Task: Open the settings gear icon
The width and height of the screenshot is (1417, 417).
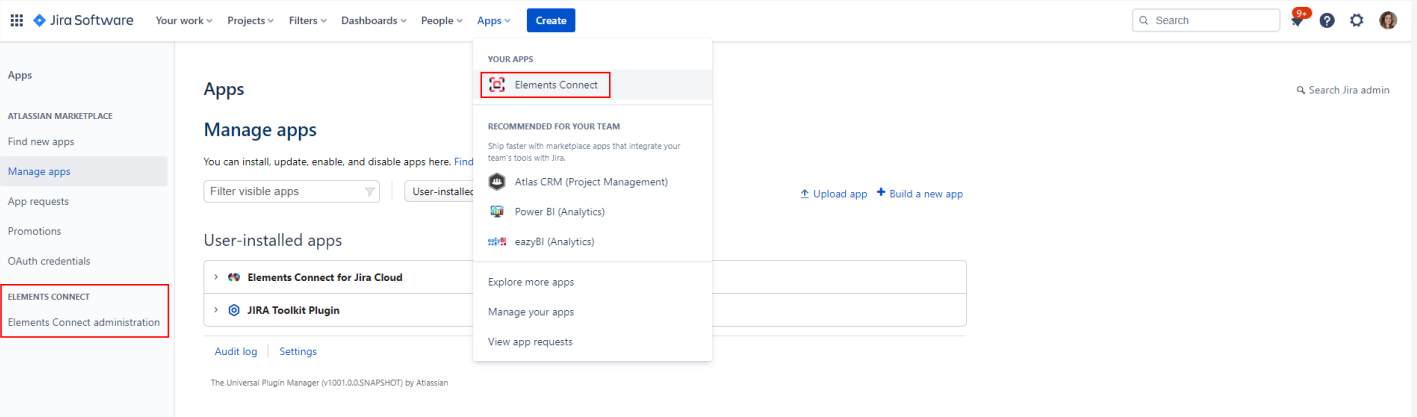Action: (x=1357, y=21)
